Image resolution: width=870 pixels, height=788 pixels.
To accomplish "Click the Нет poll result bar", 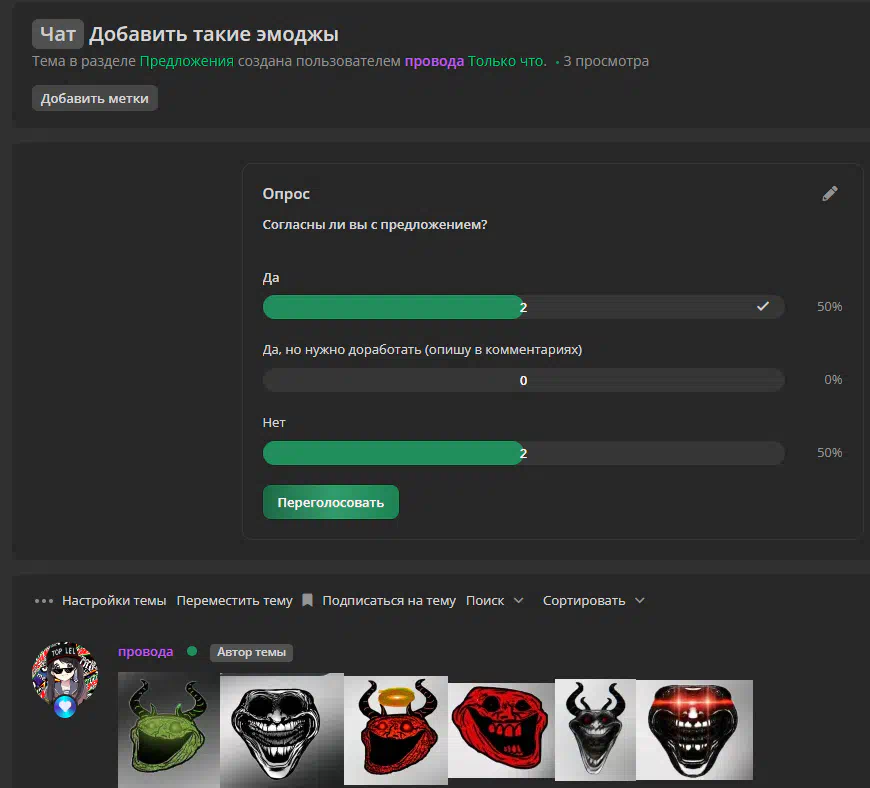I will pyautogui.click(x=524, y=453).
